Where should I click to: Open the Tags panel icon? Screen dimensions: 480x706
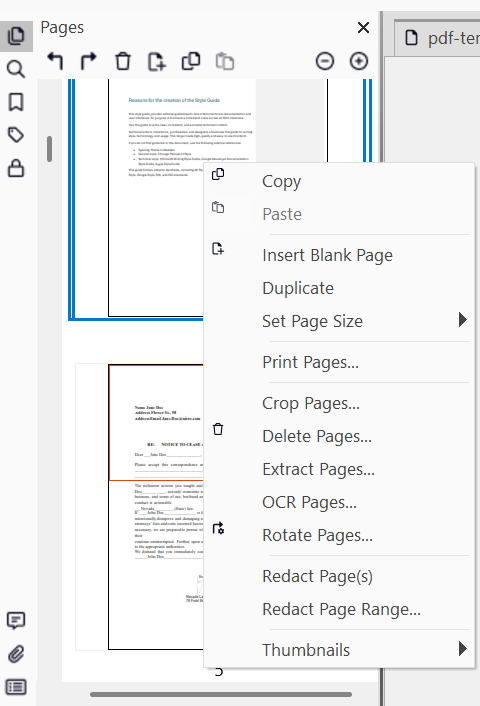click(16, 135)
